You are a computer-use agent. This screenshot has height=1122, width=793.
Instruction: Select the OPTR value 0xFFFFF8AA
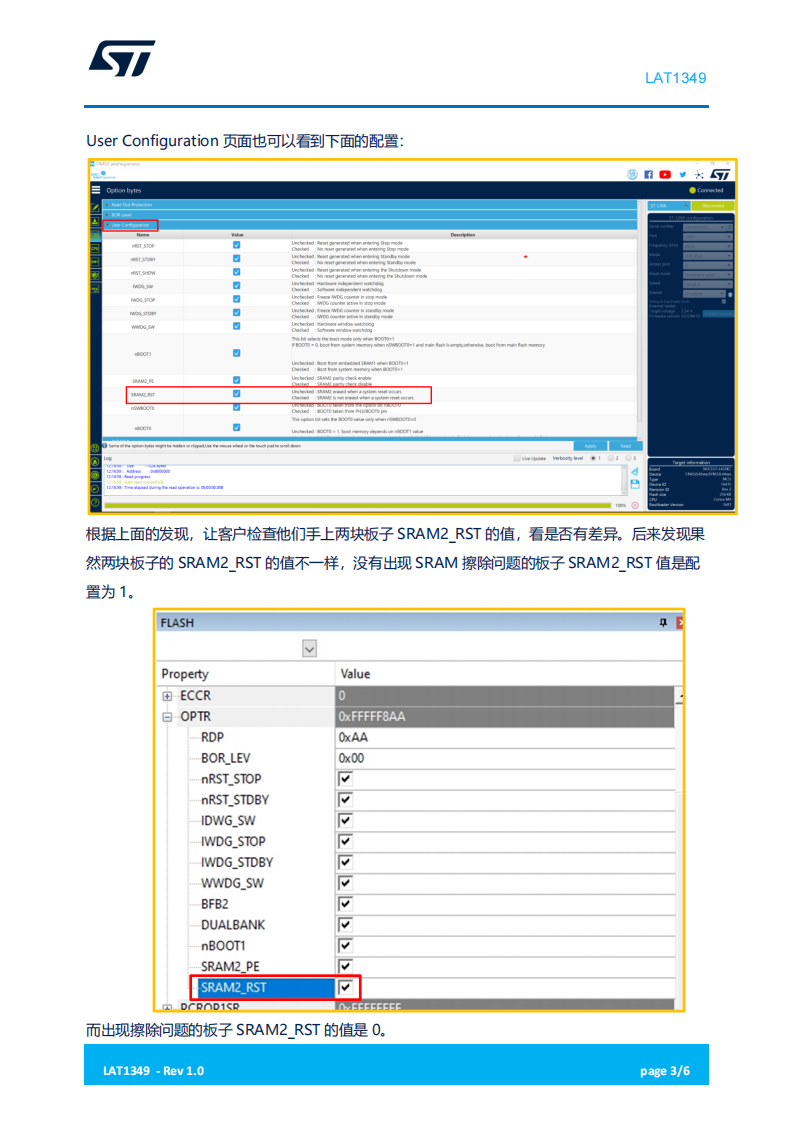coord(505,716)
